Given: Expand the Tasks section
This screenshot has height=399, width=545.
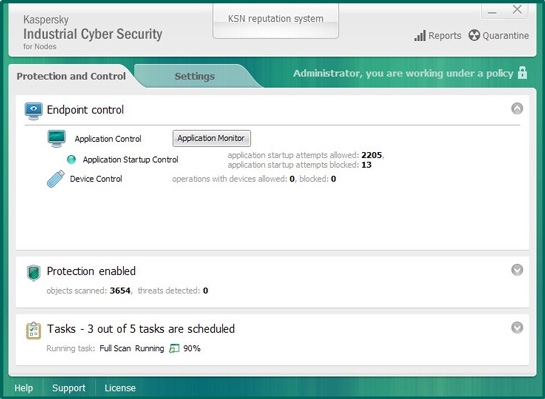Looking at the screenshot, I should (x=517, y=327).
